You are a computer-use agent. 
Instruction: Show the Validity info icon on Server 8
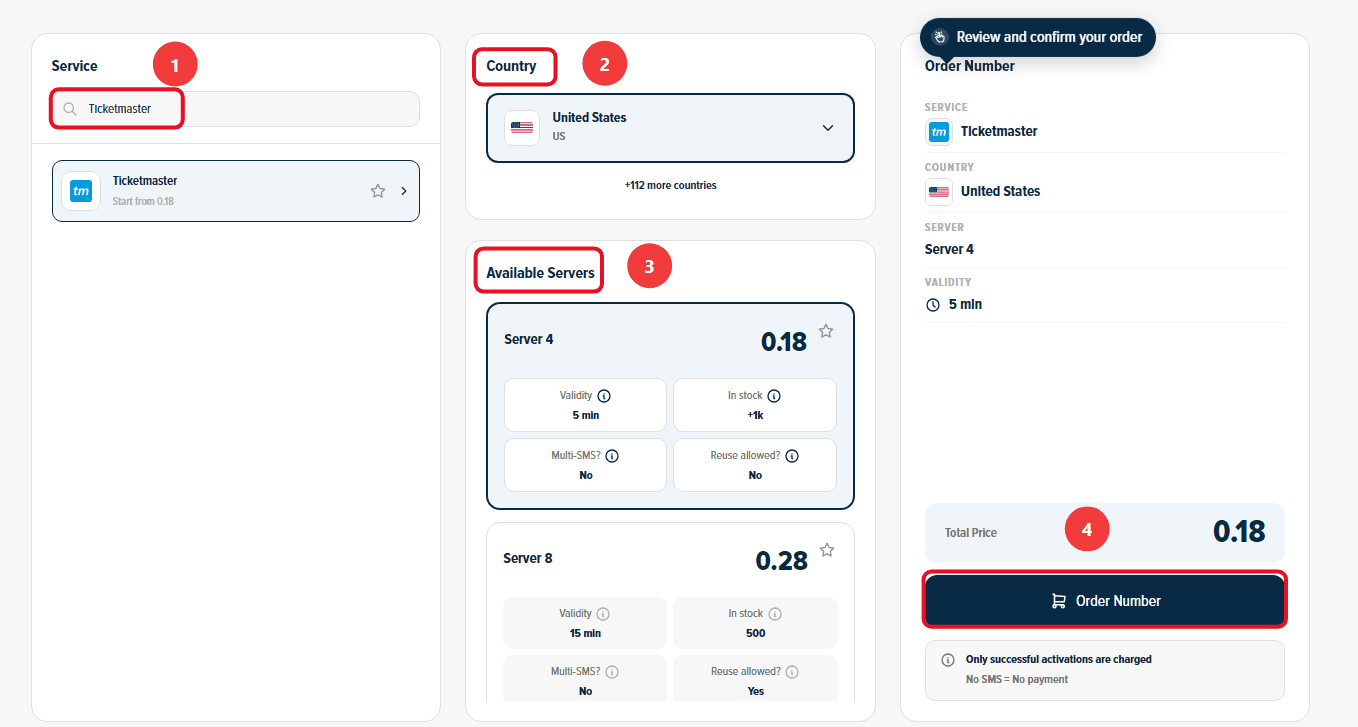click(x=603, y=614)
